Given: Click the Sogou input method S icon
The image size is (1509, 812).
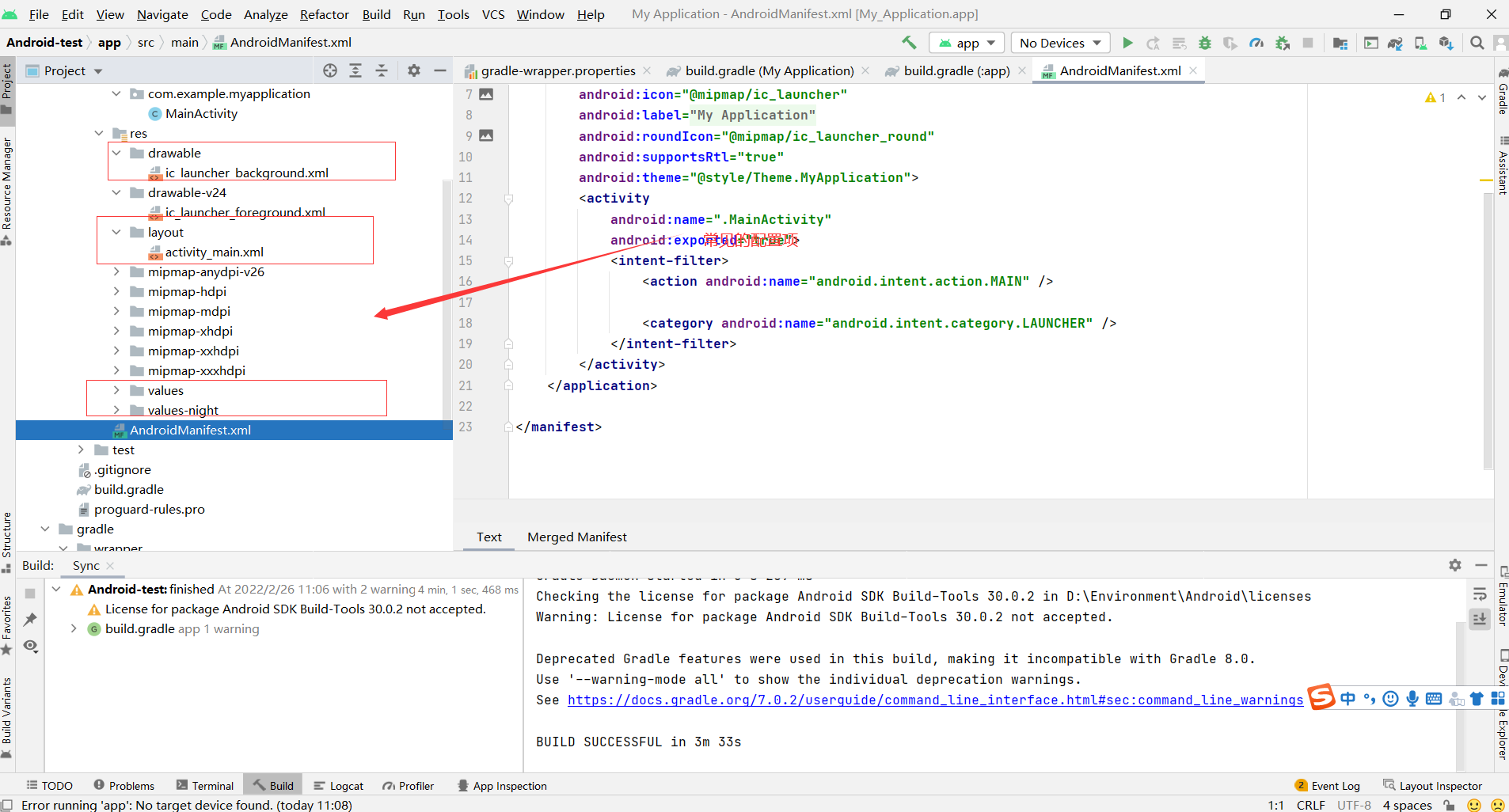Looking at the screenshot, I should click(x=1321, y=697).
